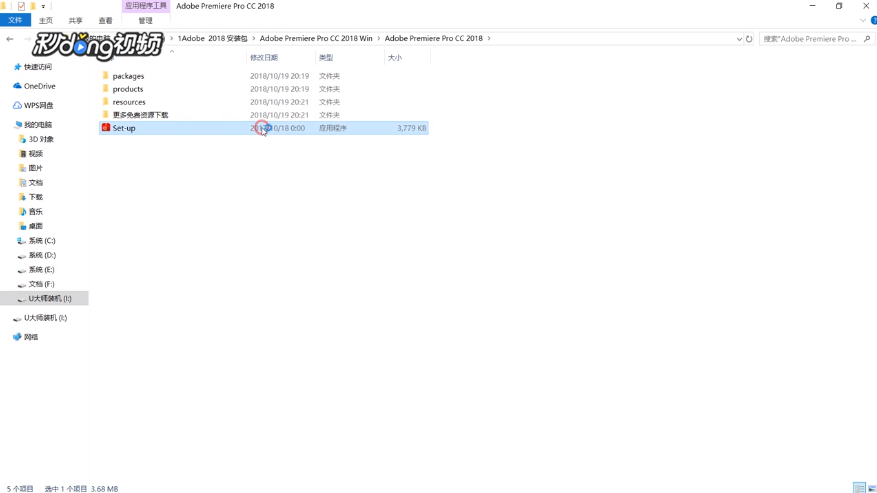The width and height of the screenshot is (877, 493).
Task: Switch to the 主页 ribbon tab
Action: pos(46,21)
